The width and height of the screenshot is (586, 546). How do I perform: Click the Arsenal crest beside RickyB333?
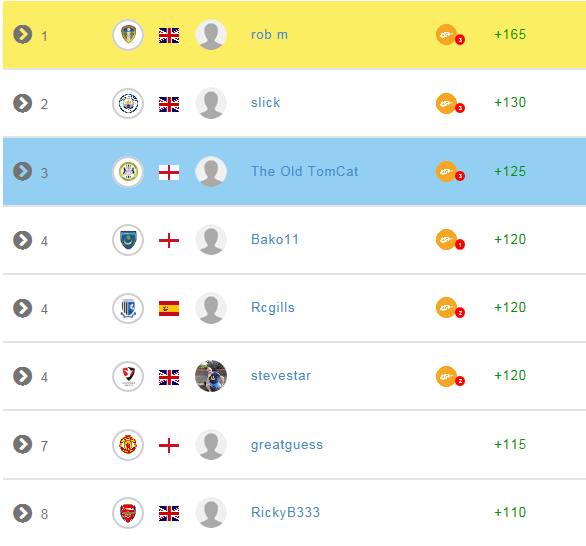128,513
